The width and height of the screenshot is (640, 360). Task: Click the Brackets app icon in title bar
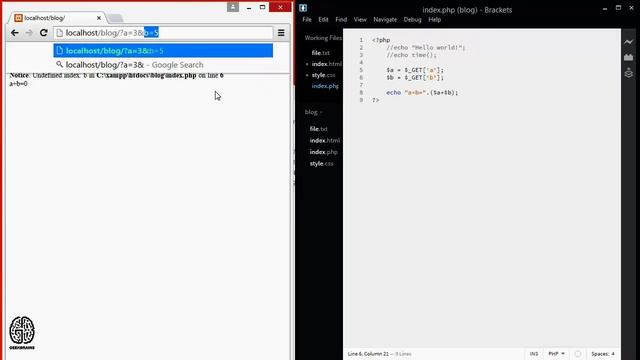tap(303, 8)
